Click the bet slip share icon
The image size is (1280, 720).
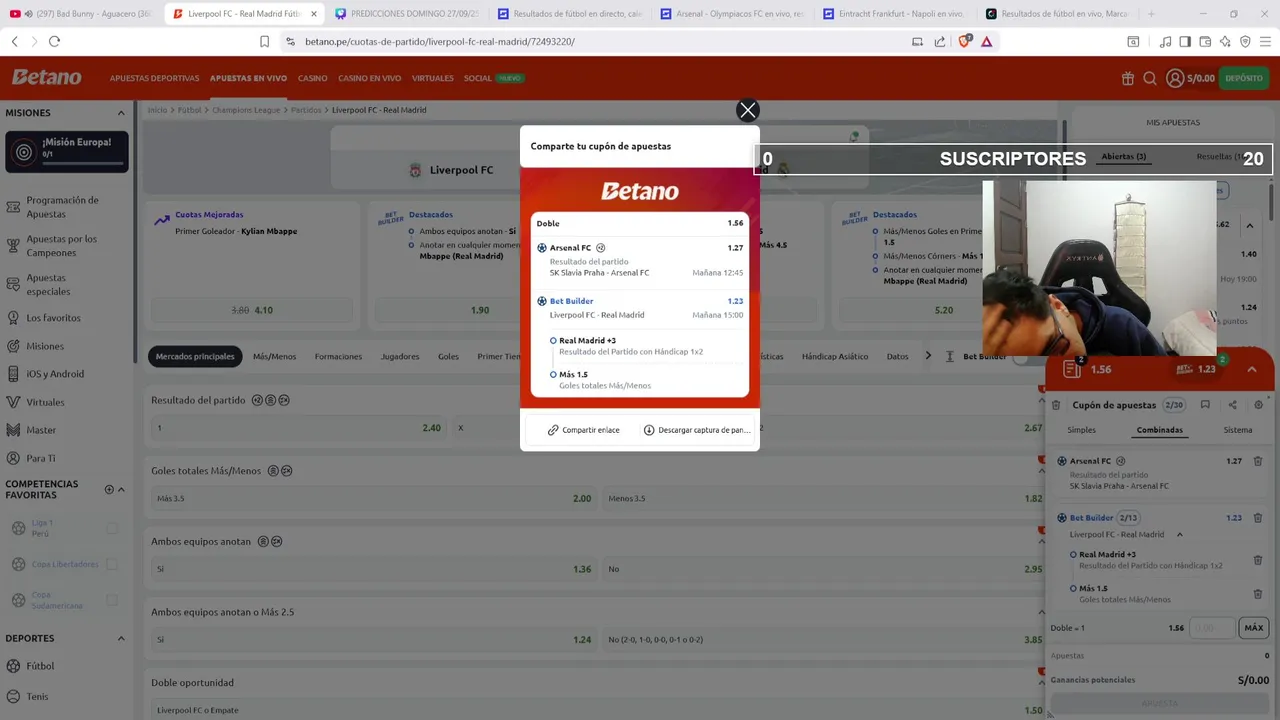coord(1232,405)
